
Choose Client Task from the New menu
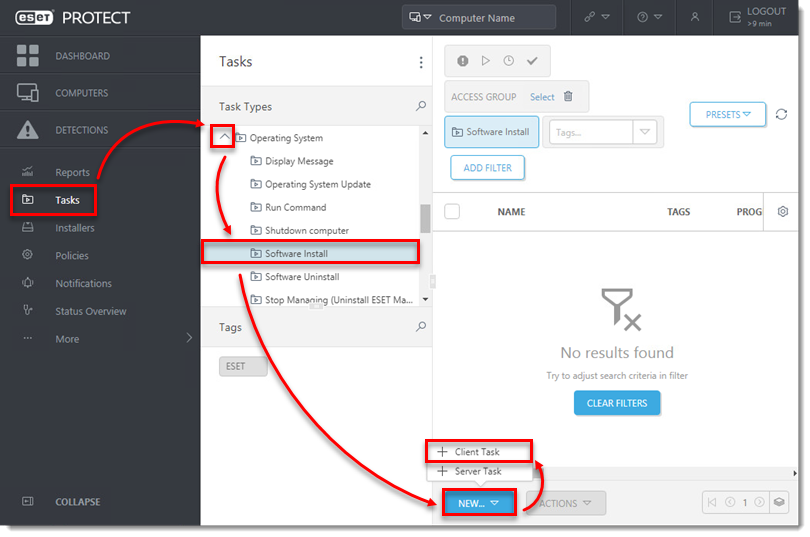(x=478, y=451)
